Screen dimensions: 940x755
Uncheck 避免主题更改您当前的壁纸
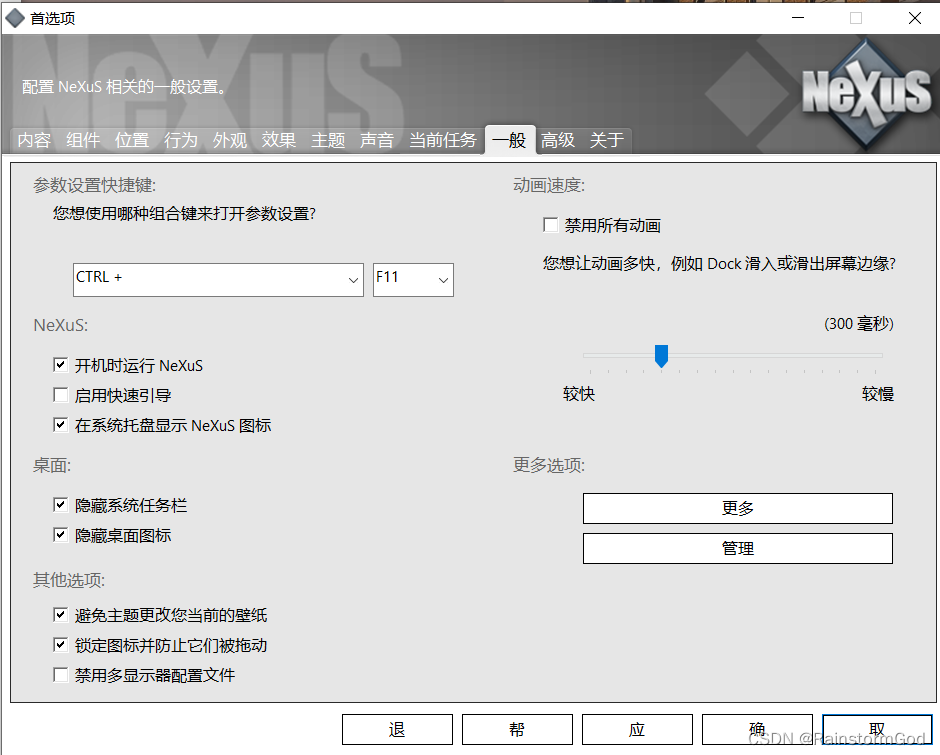[x=61, y=615]
